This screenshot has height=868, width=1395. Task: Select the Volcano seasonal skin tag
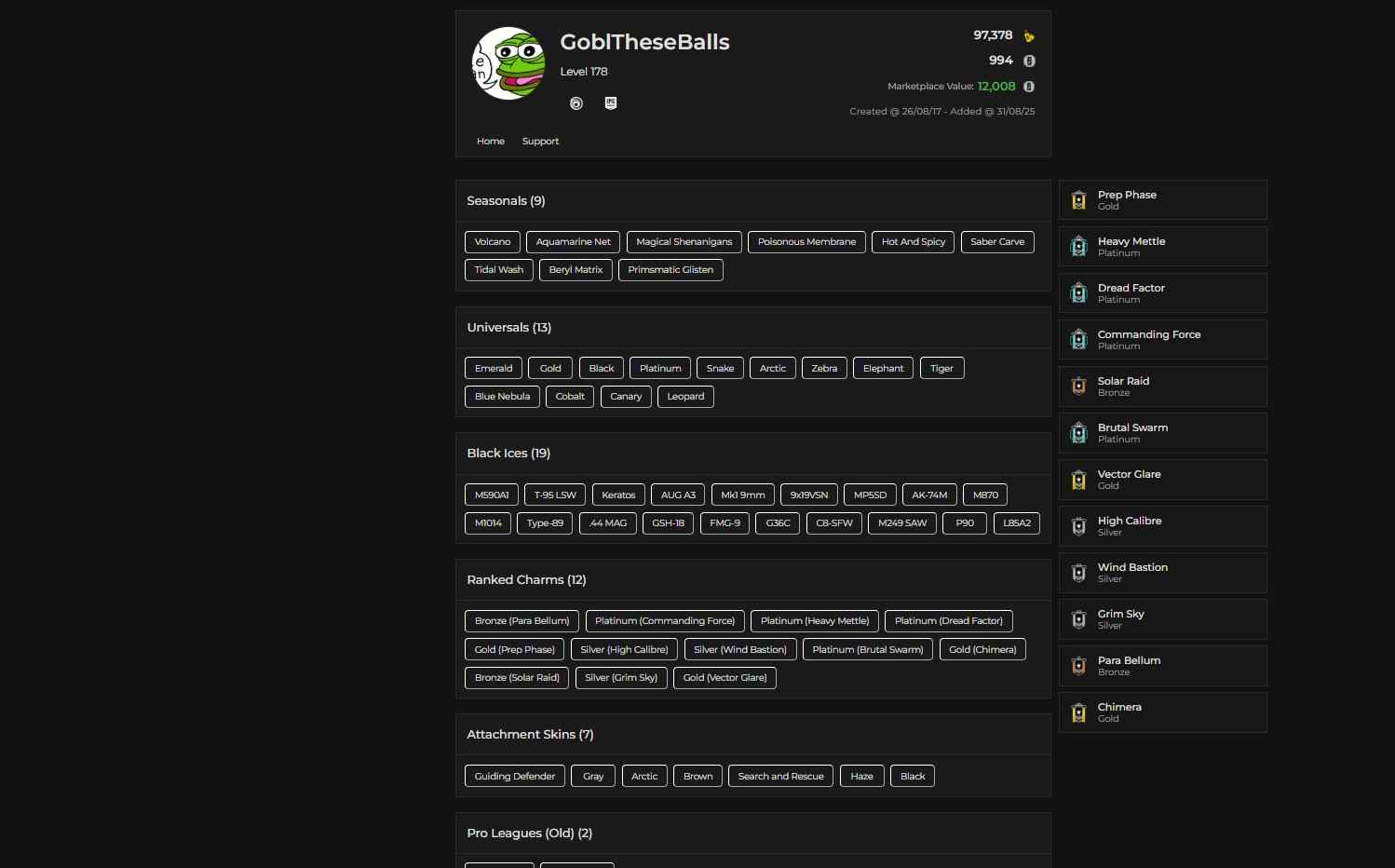[x=493, y=242]
